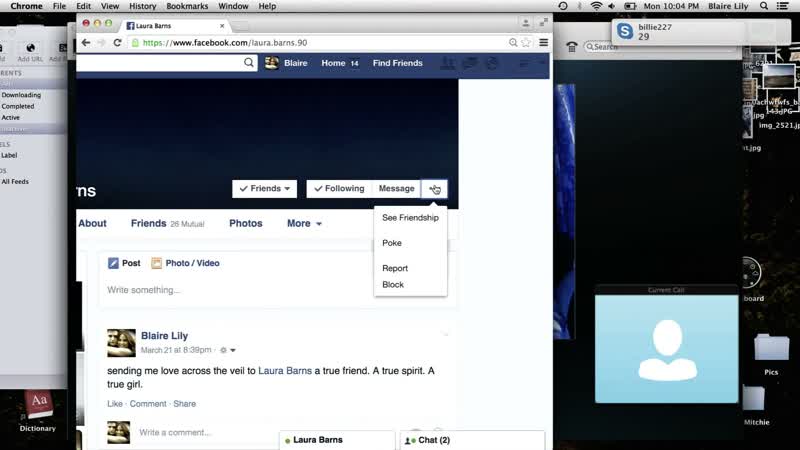
Task: Open Blaire profile link in header
Action: click(295, 63)
